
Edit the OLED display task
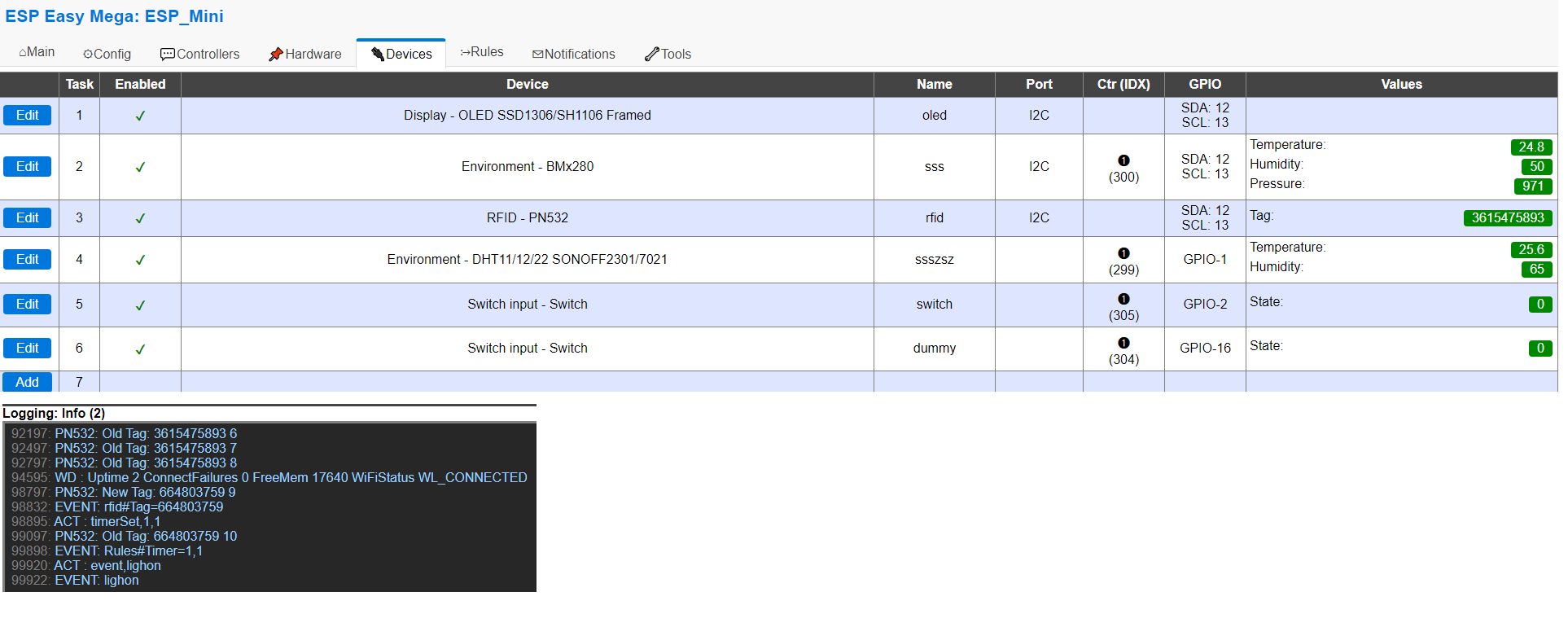[x=27, y=116]
